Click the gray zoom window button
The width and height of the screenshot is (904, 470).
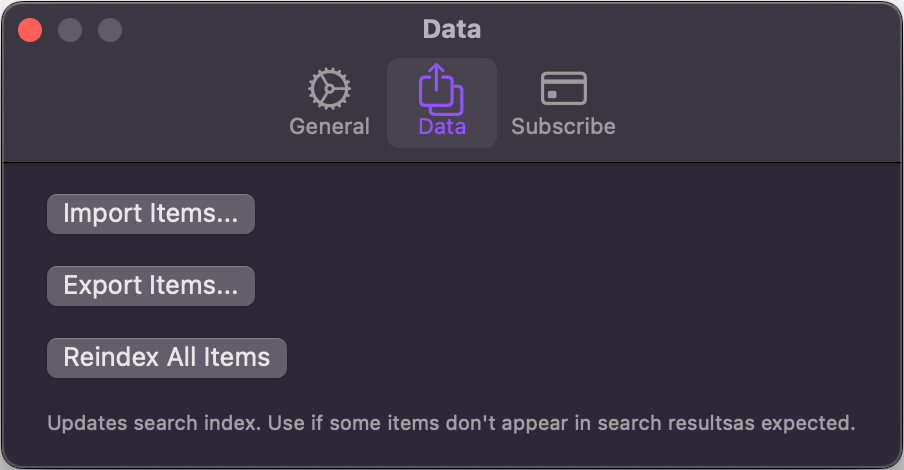click(110, 30)
